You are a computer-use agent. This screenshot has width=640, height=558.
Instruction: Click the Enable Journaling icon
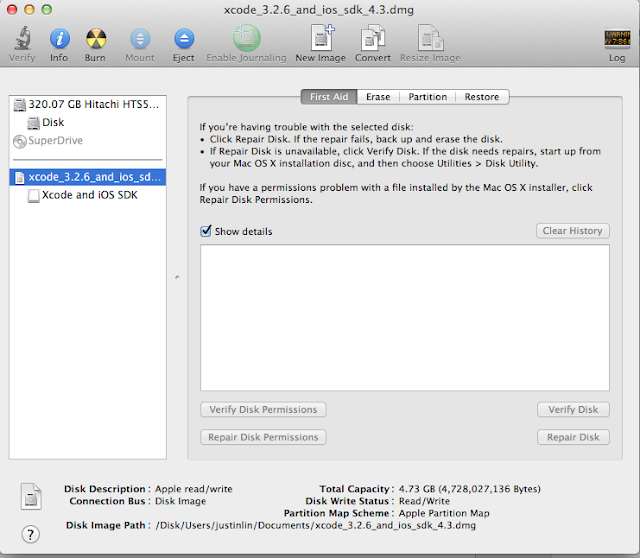pos(247,38)
